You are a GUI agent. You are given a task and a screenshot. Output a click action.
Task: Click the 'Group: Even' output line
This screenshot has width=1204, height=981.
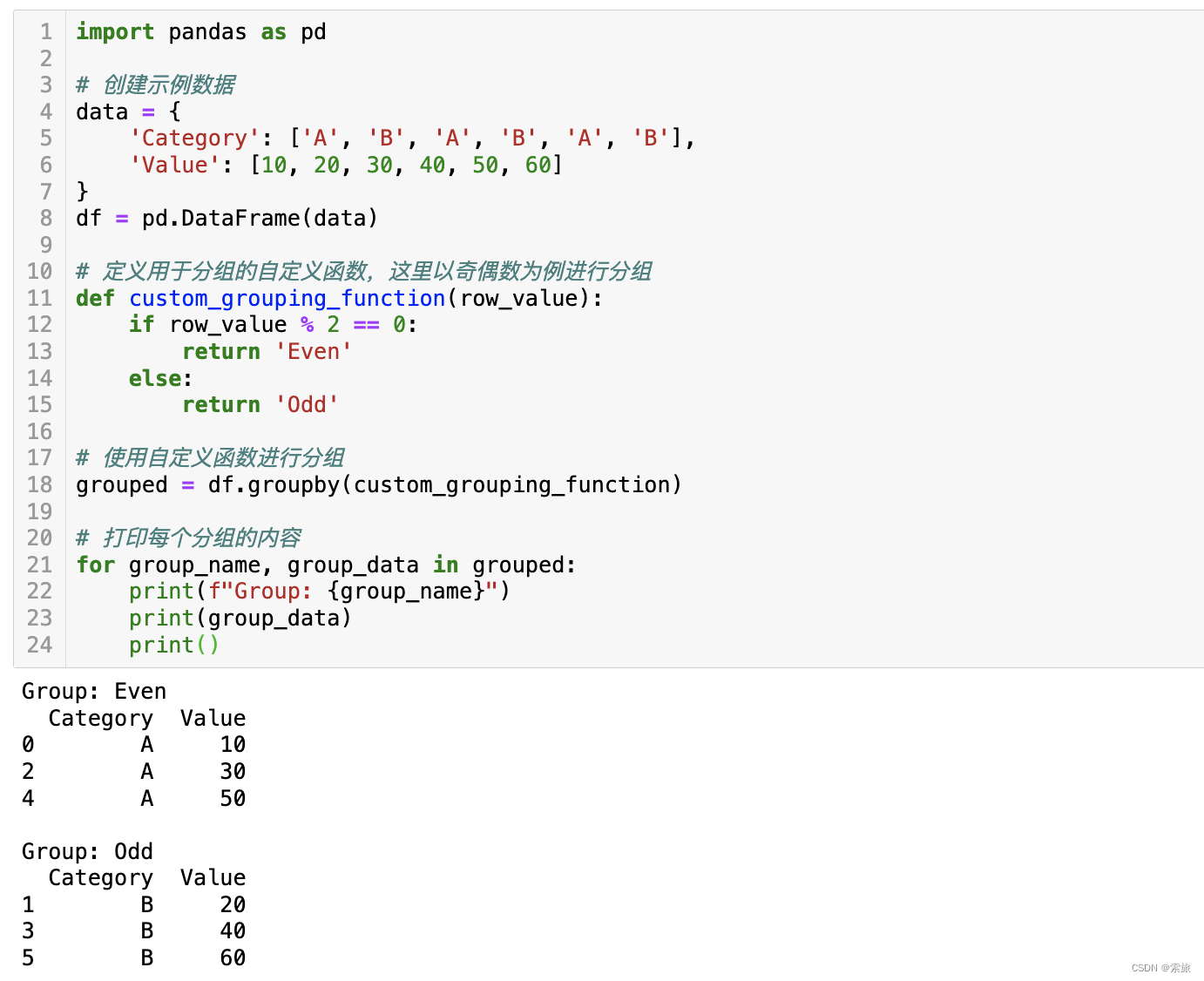94,692
